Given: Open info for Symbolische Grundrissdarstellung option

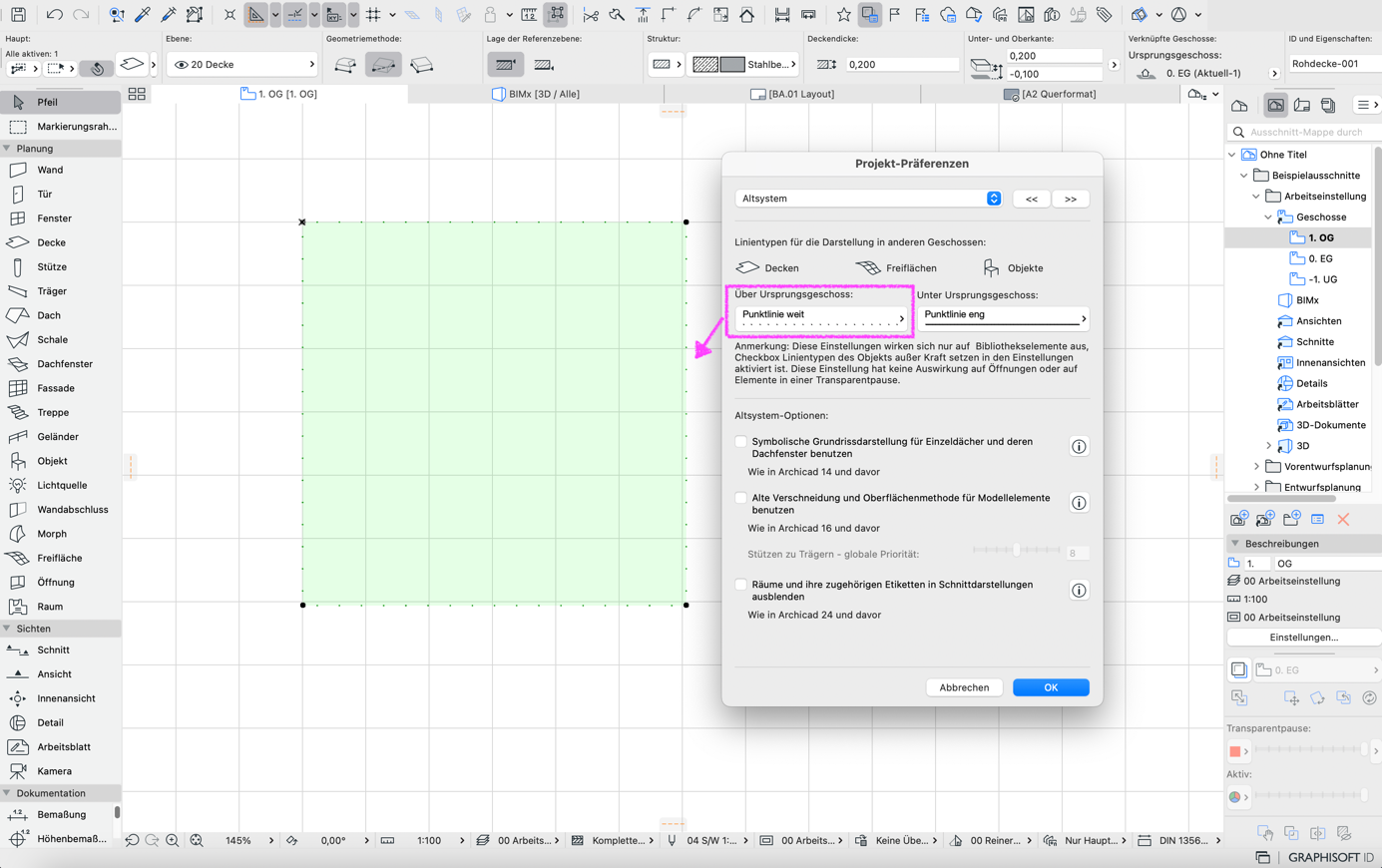Looking at the screenshot, I should click(1079, 447).
